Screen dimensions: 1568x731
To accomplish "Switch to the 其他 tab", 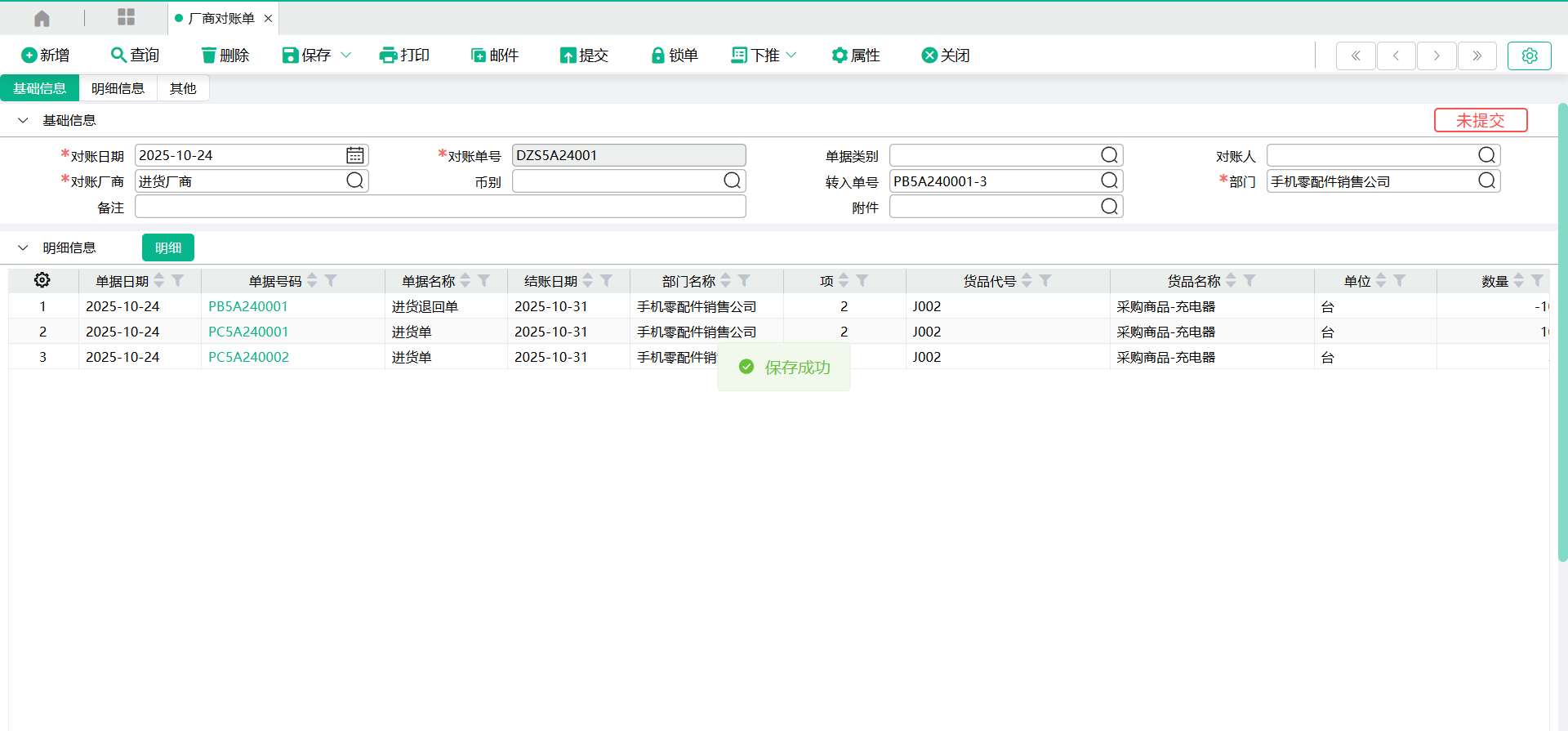I will tap(183, 88).
